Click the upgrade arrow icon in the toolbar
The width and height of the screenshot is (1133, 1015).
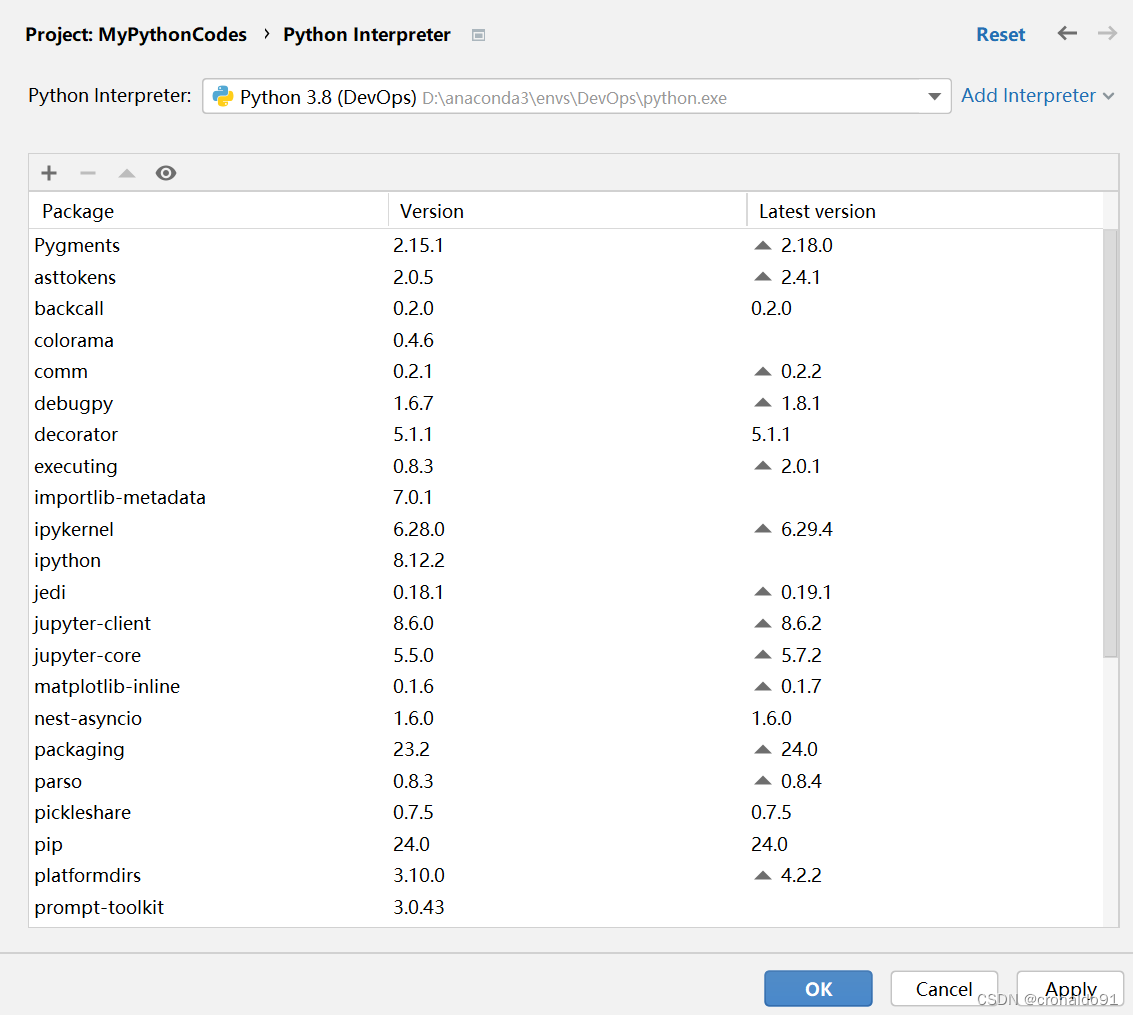127,173
